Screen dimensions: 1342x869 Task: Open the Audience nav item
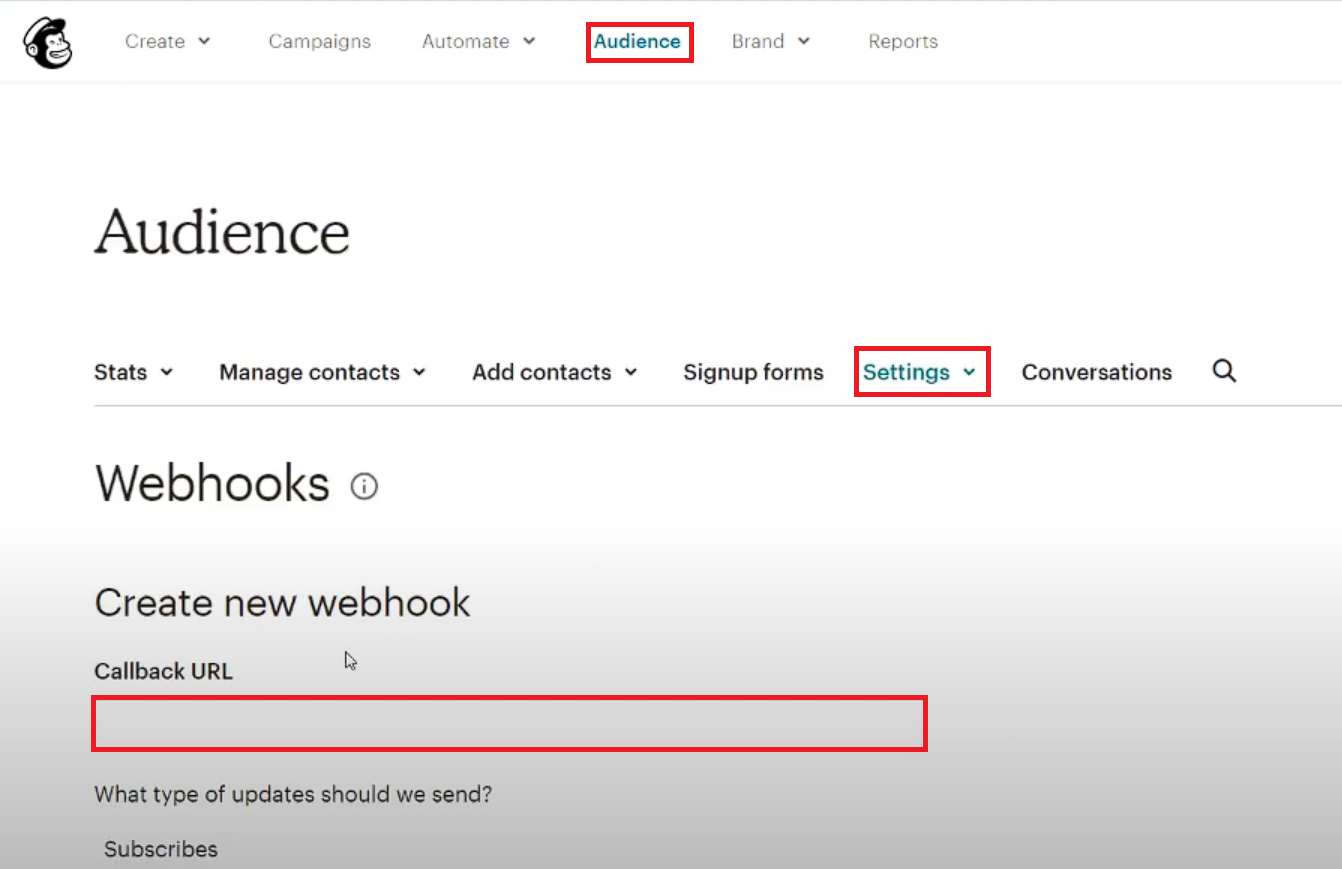click(x=637, y=41)
